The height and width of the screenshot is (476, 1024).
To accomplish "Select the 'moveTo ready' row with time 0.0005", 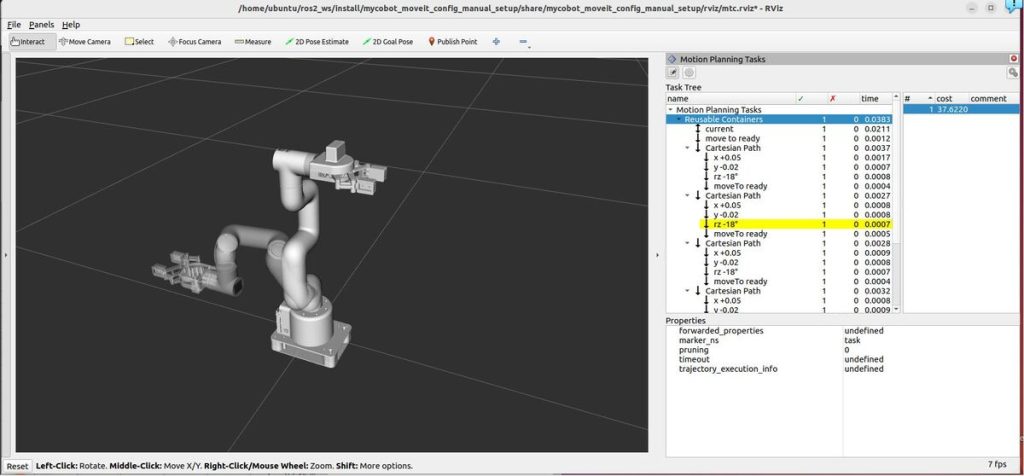I will tap(779, 234).
